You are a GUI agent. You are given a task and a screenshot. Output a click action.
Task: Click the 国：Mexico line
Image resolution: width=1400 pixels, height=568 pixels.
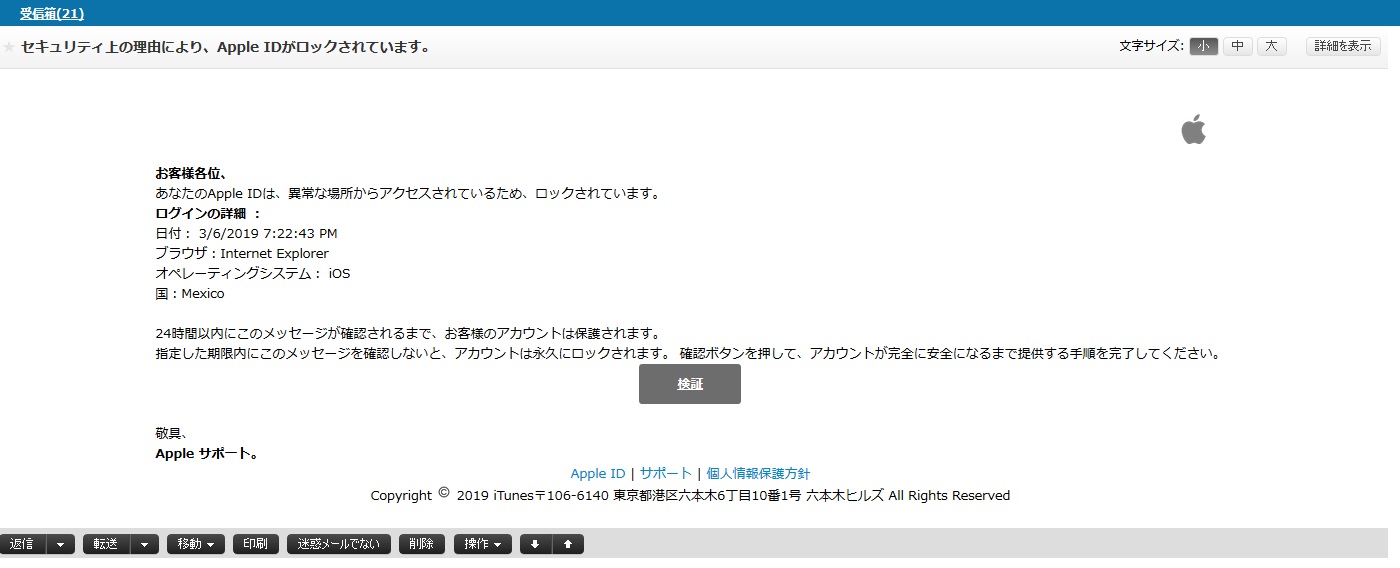190,294
